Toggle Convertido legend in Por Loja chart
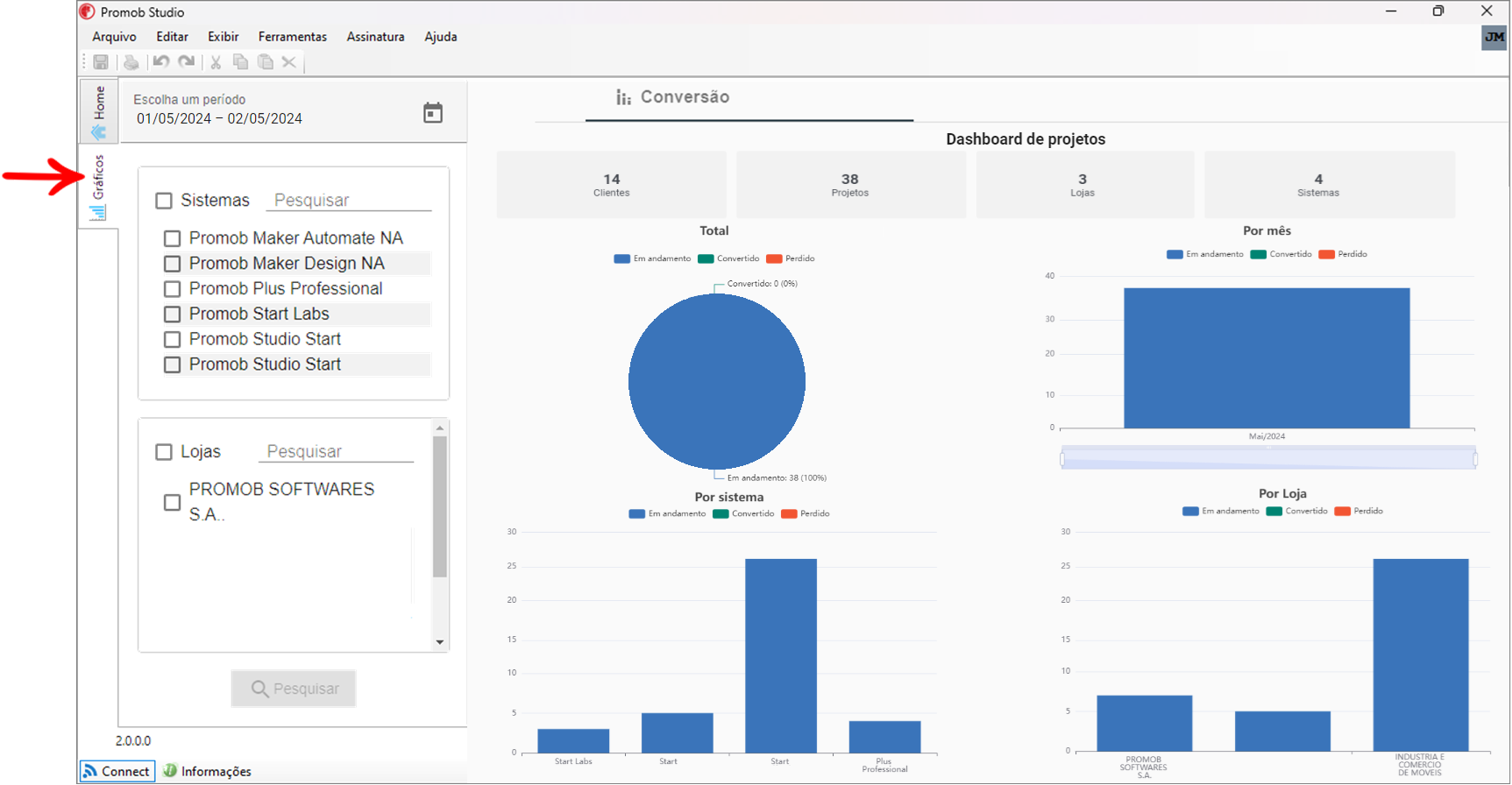 click(x=1297, y=511)
